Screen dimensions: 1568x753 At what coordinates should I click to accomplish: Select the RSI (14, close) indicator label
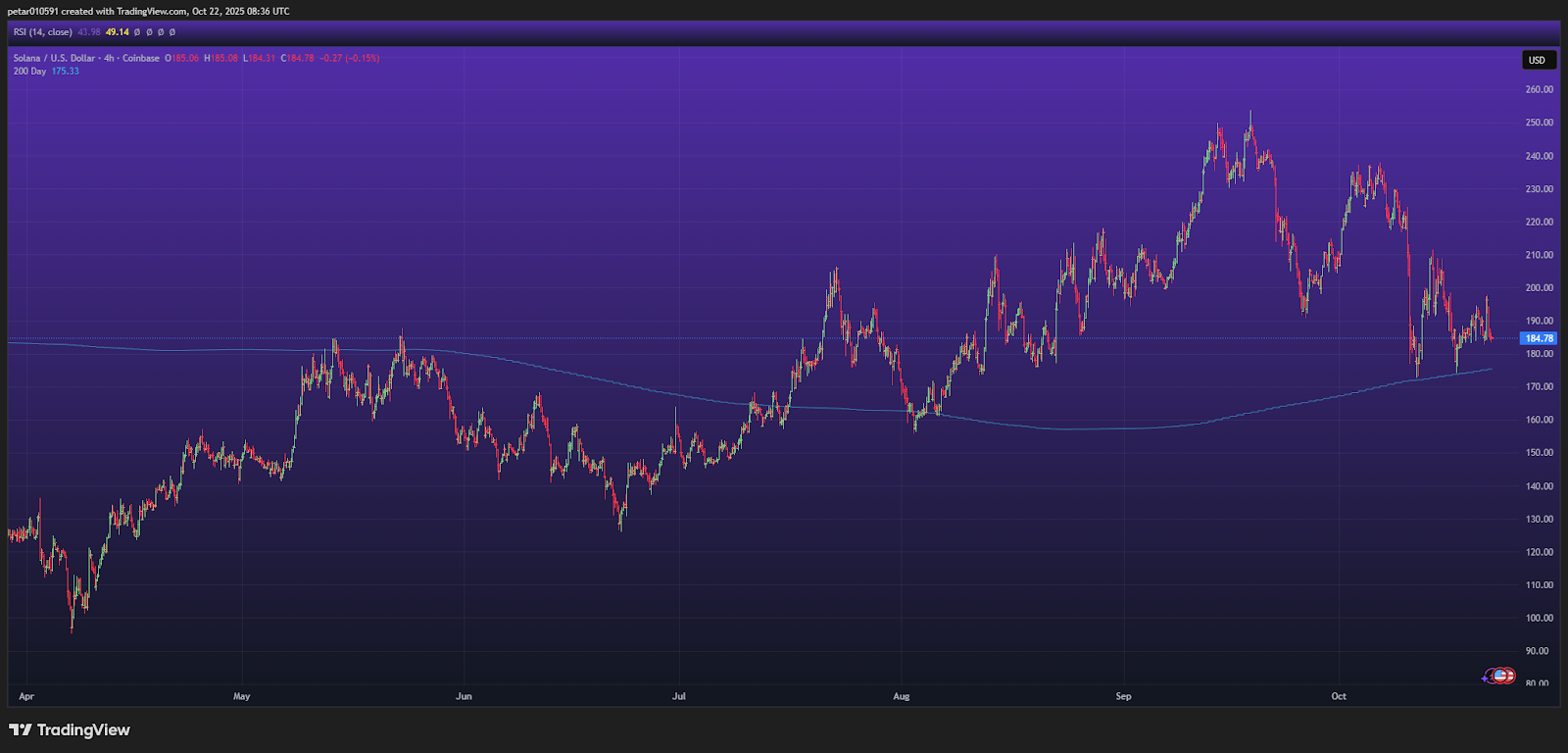[x=42, y=32]
